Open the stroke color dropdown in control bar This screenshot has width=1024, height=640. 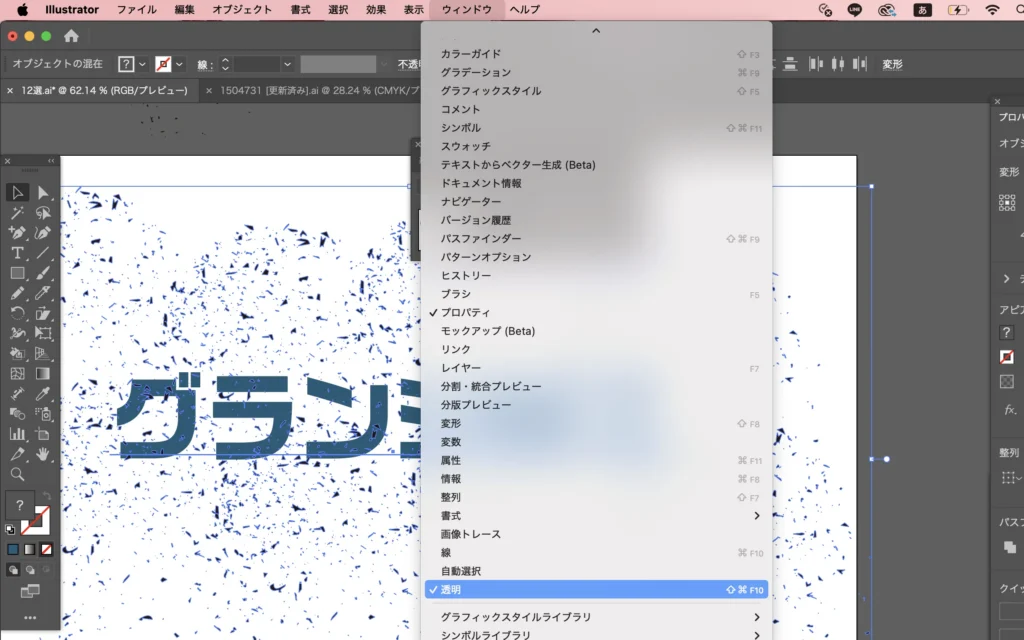click(179, 64)
